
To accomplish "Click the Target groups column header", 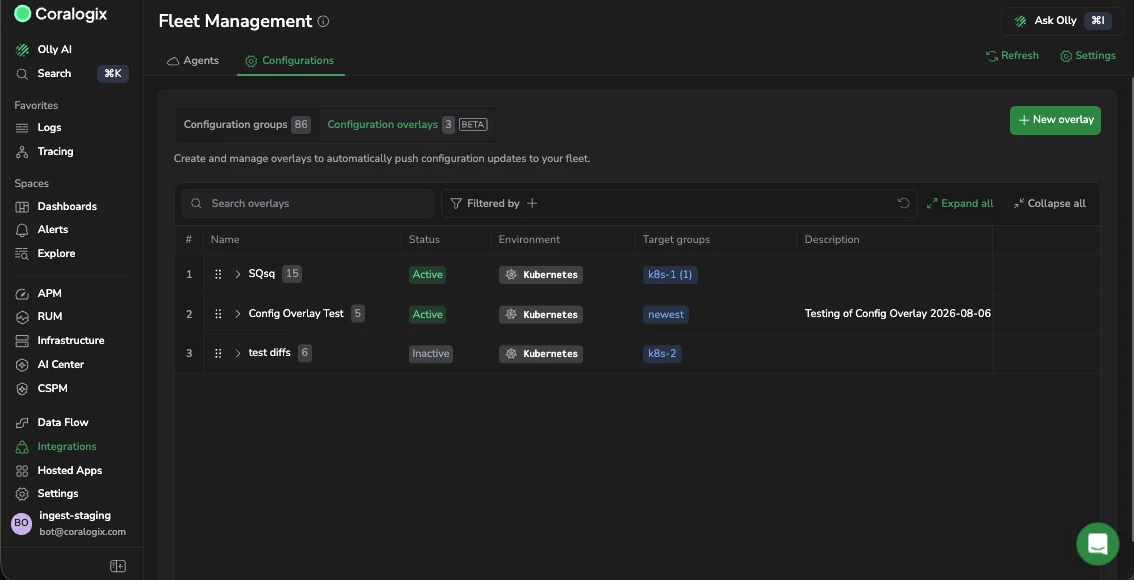I will coord(676,239).
